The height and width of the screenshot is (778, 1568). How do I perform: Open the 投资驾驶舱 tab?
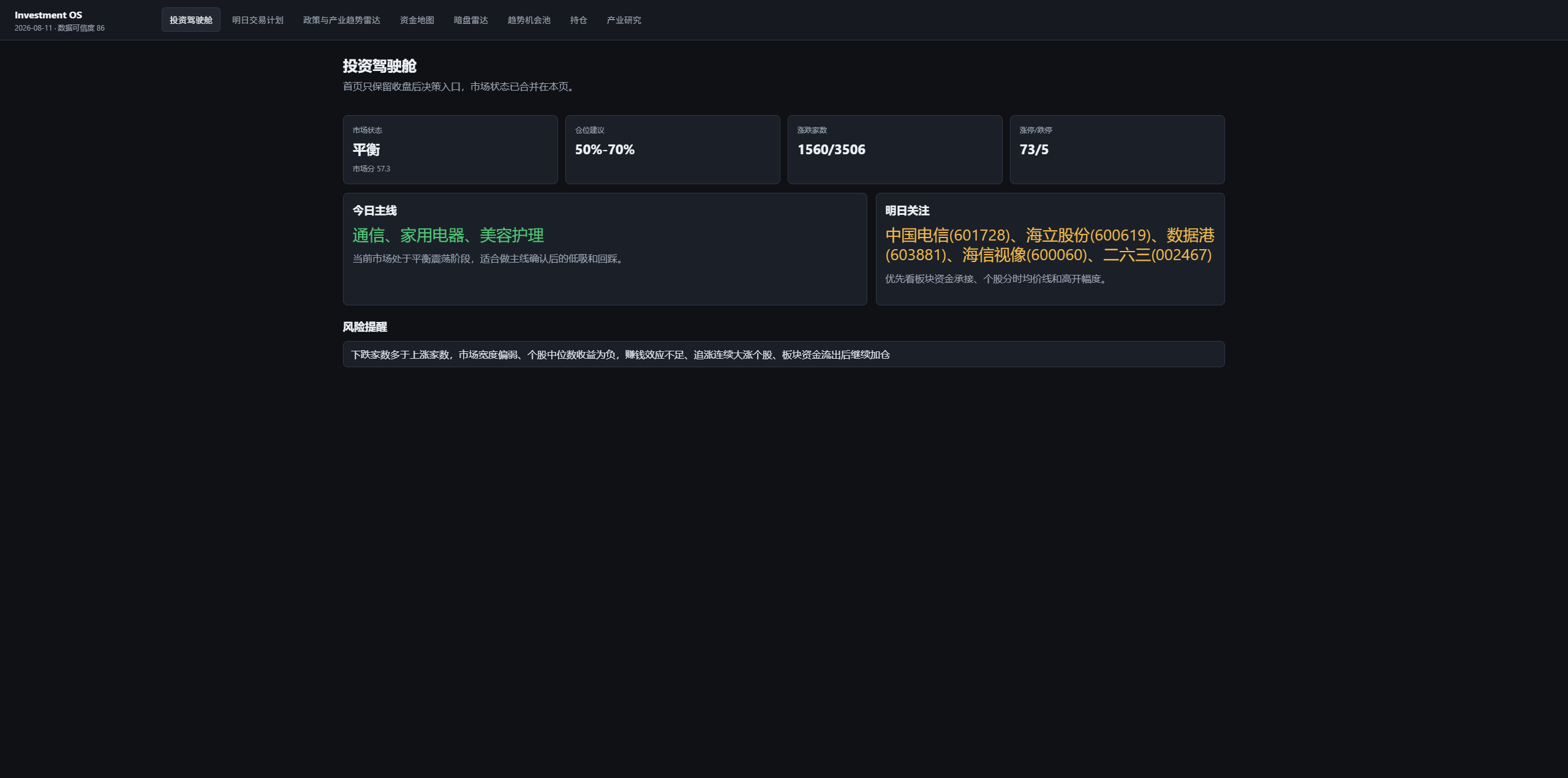(x=190, y=20)
